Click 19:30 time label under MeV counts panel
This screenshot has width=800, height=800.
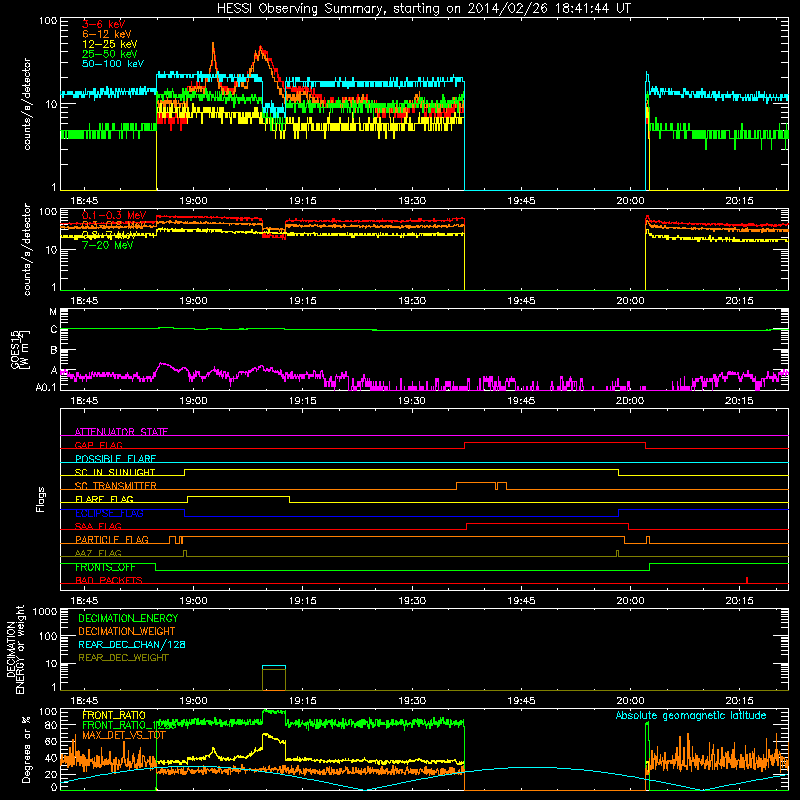(x=412, y=301)
